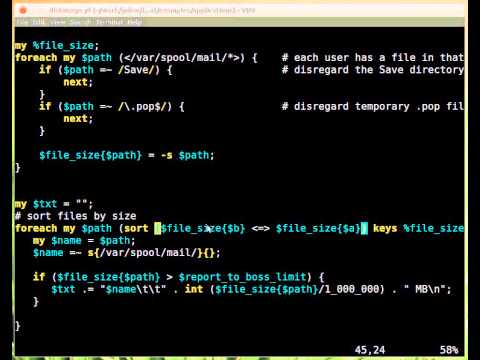This screenshot has width=480, height=360.
Task: Click the '1_000_000' number literal
Action: pyautogui.click(x=352, y=289)
